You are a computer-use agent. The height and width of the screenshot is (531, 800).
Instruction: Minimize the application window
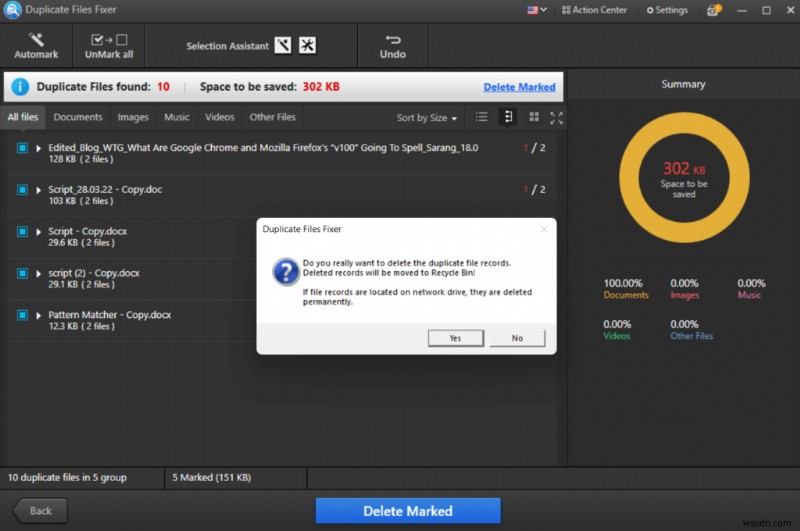pyautogui.click(x=742, y=10)
